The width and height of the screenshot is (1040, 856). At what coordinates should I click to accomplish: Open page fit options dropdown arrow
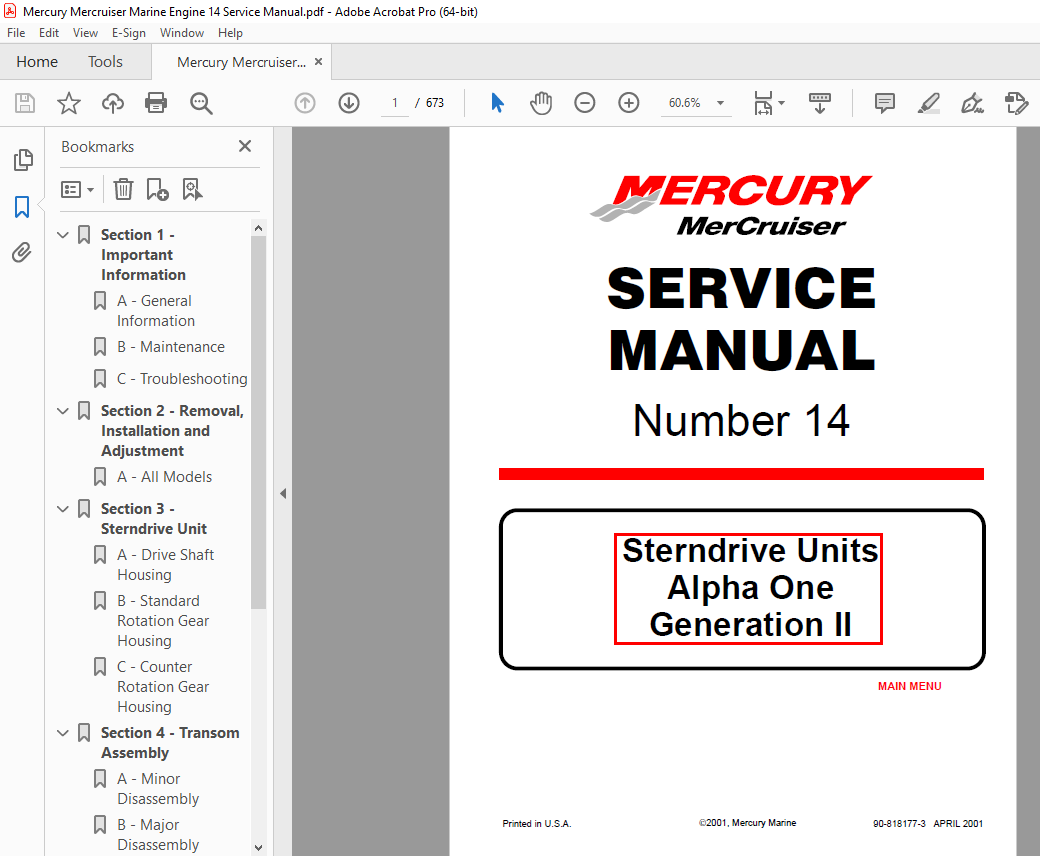click(x=781, y=103)
